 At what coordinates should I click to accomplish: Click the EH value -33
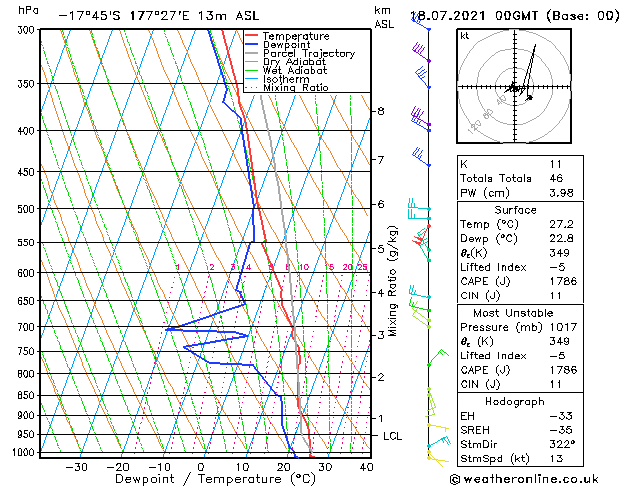click(561, 416)
